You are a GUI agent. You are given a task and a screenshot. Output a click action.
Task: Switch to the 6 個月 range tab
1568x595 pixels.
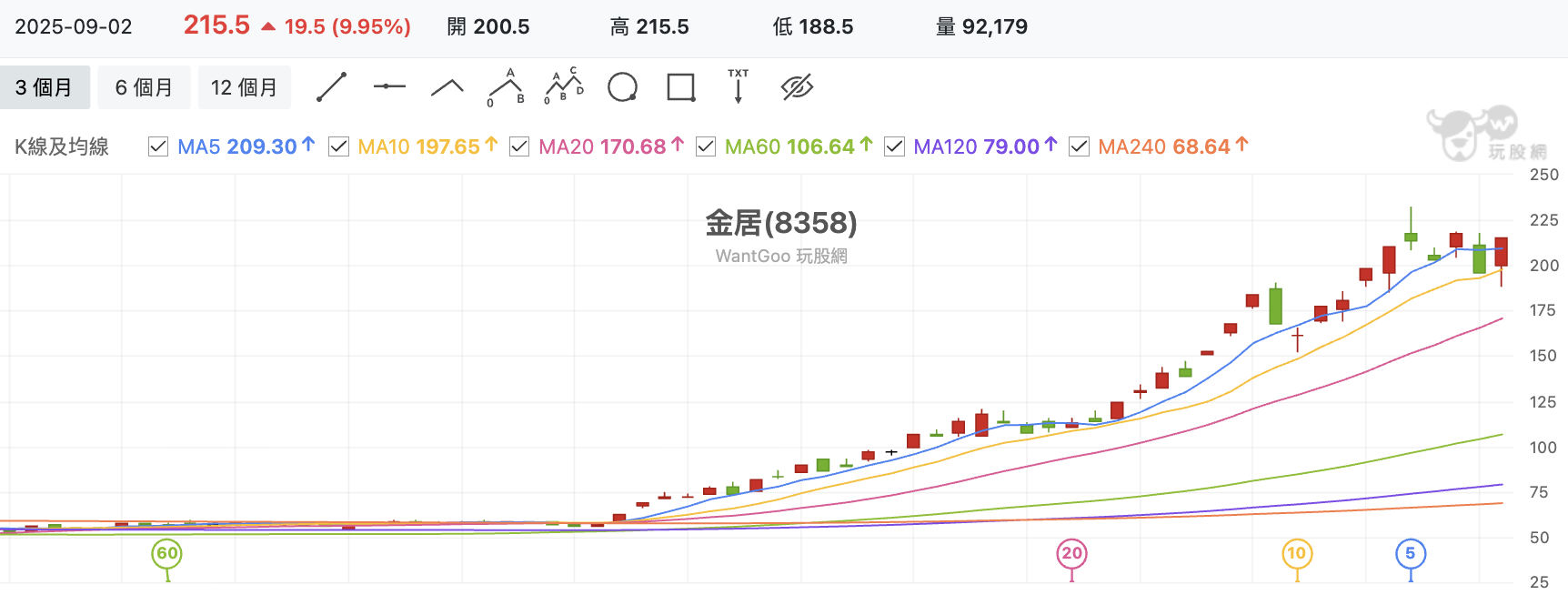144,87
